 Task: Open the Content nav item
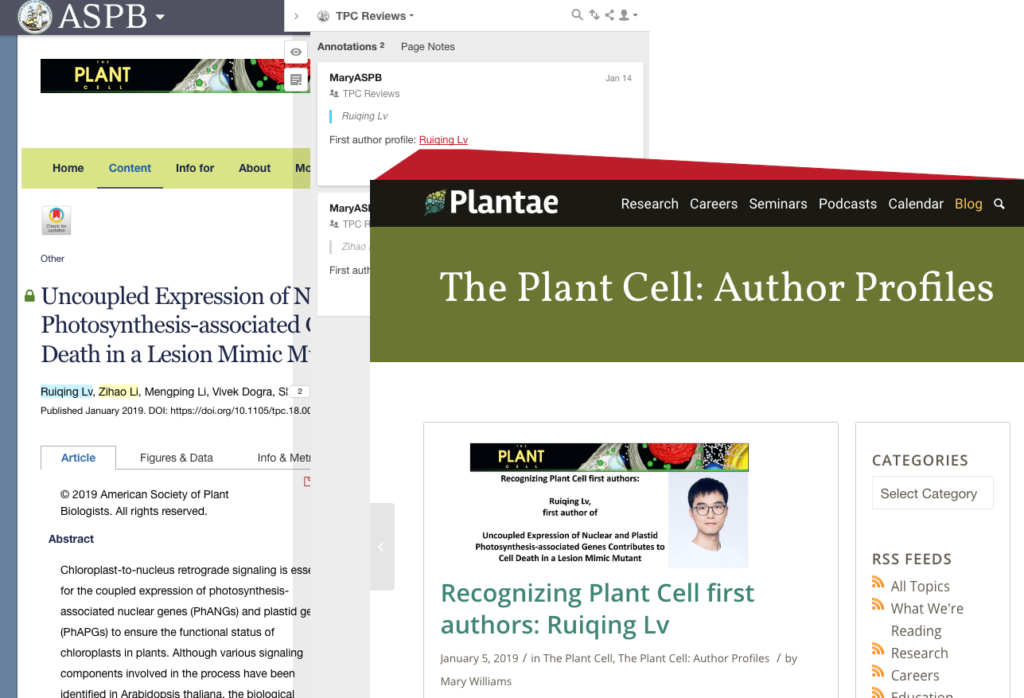click(x=129, y=168)
